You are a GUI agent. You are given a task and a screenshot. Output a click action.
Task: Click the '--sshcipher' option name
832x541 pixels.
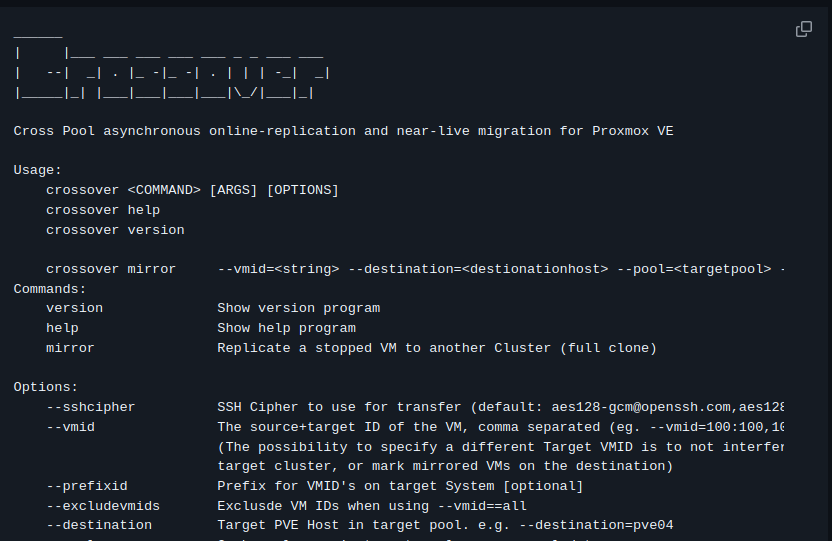tap(91, 407)
